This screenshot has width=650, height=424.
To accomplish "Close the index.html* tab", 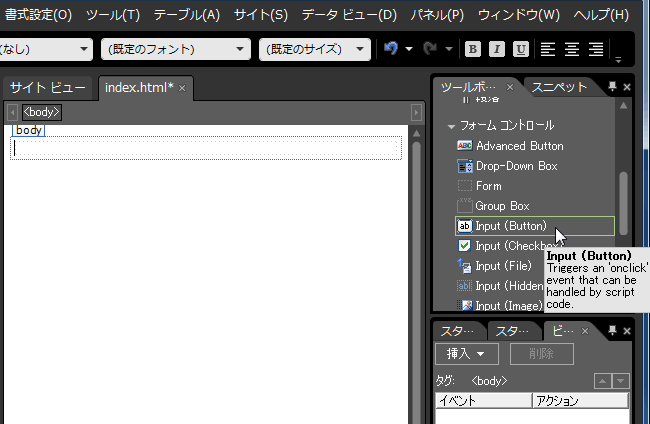I will (x=182, y=88).
